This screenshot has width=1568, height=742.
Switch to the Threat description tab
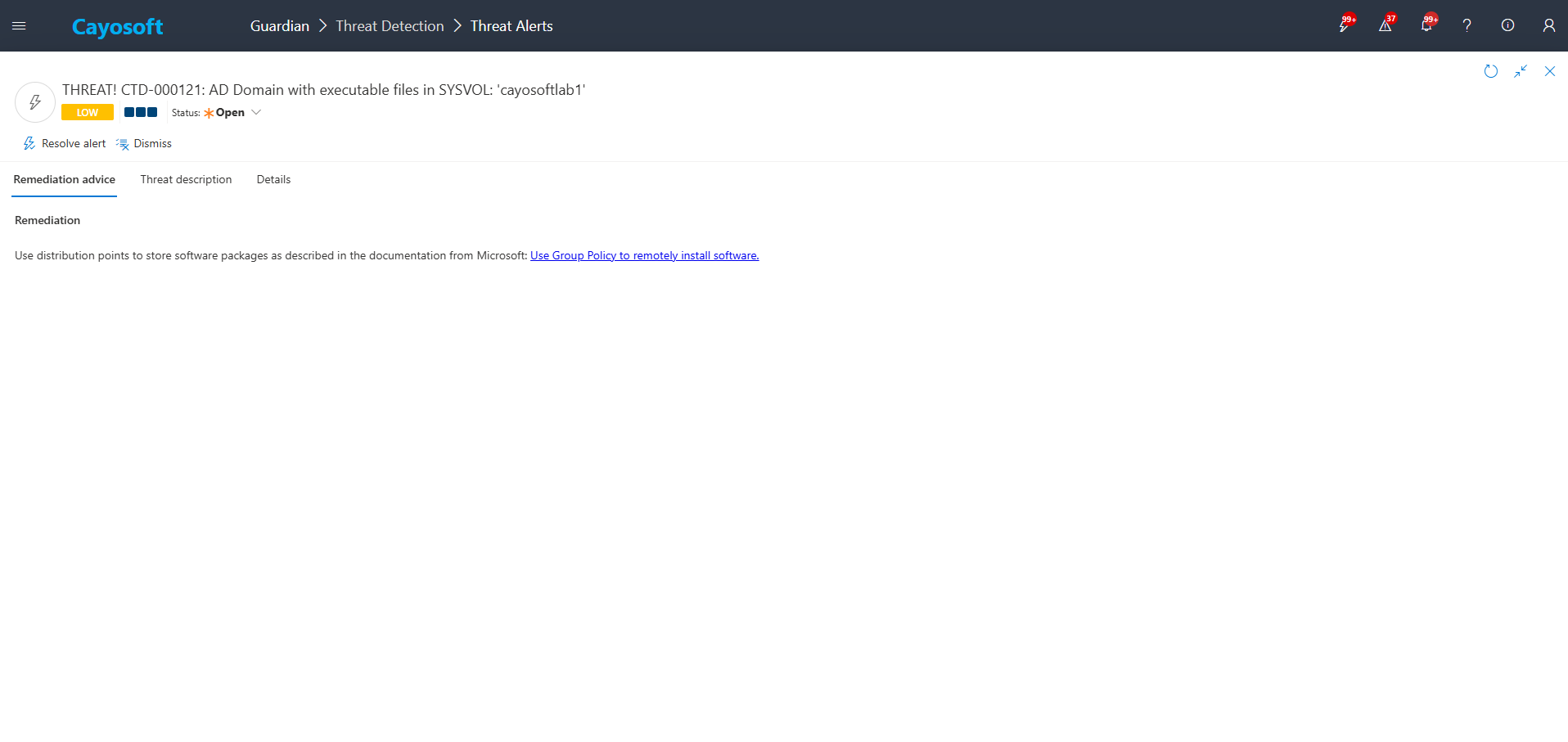point(186,180)
